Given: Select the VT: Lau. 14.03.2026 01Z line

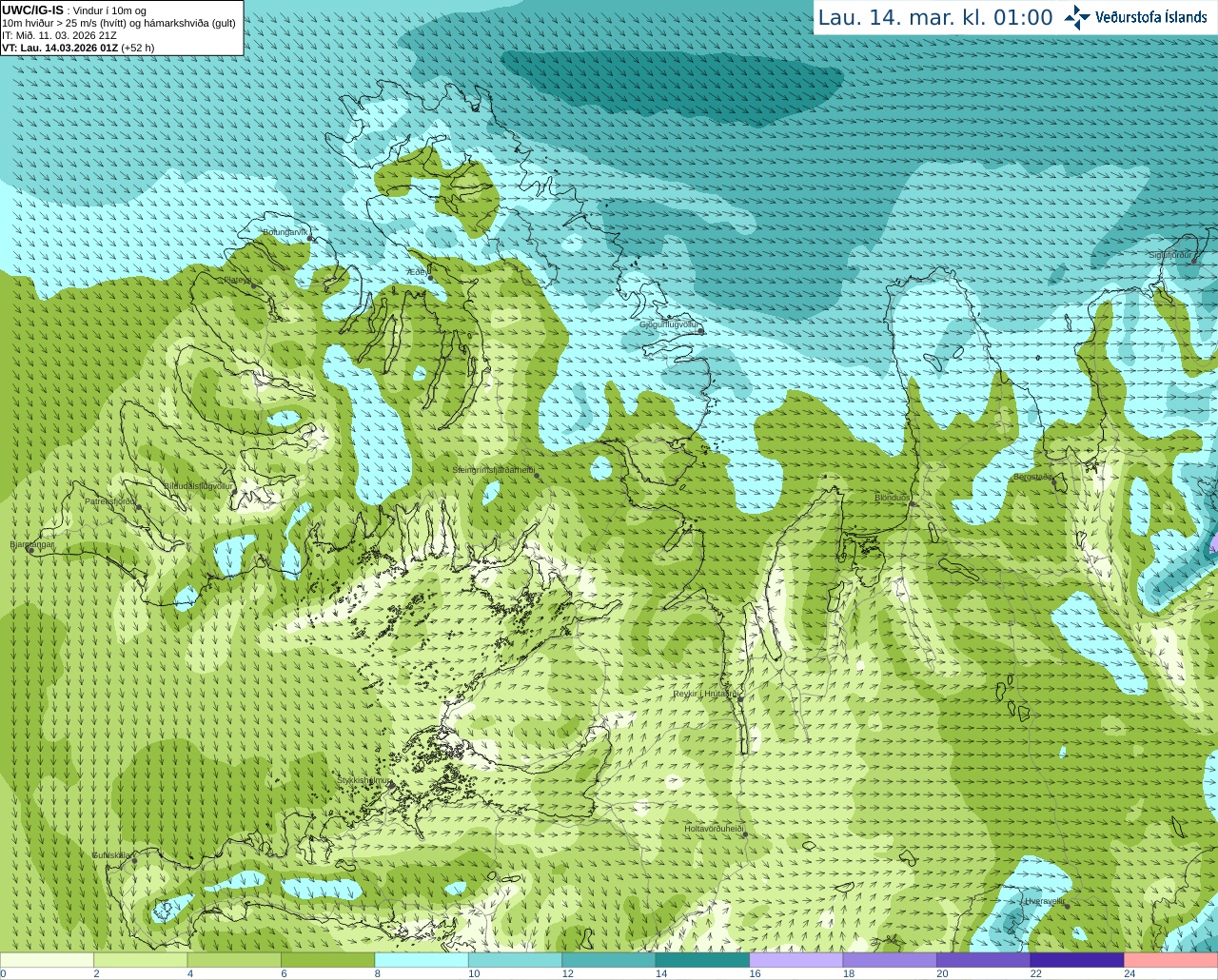Looking at the screenshot, I should pos(78,48).
